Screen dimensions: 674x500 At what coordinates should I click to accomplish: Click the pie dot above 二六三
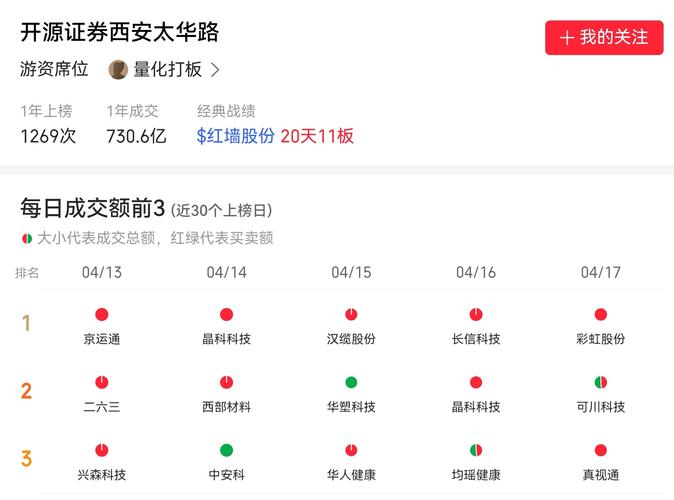click(x=102, y=382)
